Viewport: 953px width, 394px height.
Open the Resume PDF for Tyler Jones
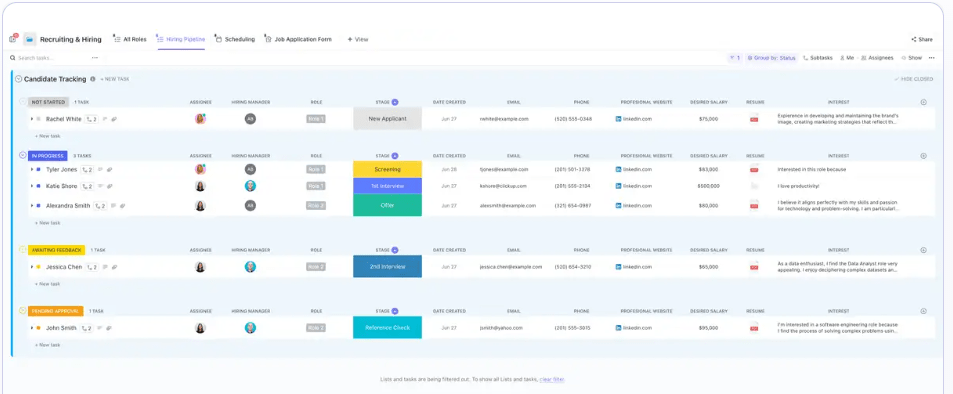pos(754,169)
